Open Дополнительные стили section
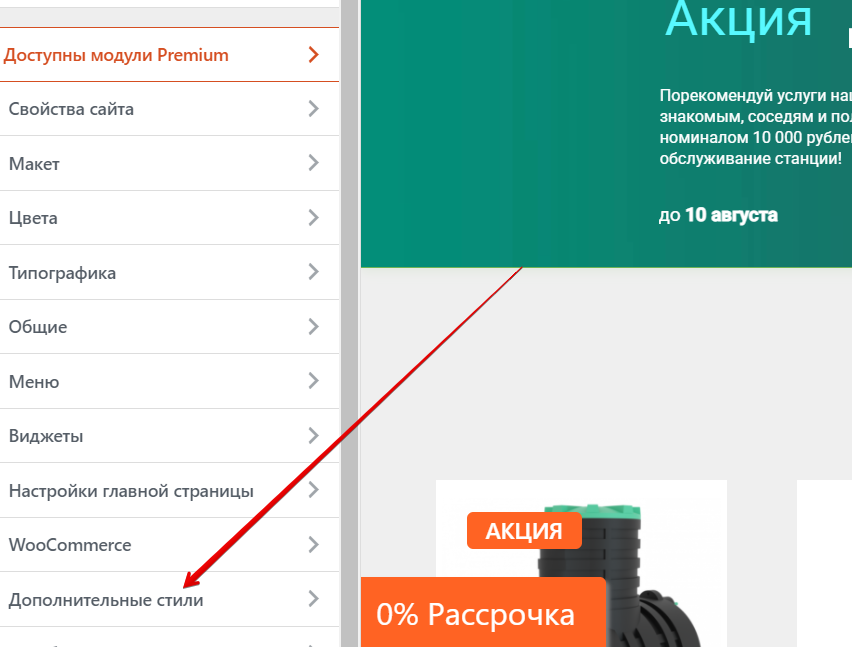This screenshot has width=852, height=647. (x=169, y=600)
